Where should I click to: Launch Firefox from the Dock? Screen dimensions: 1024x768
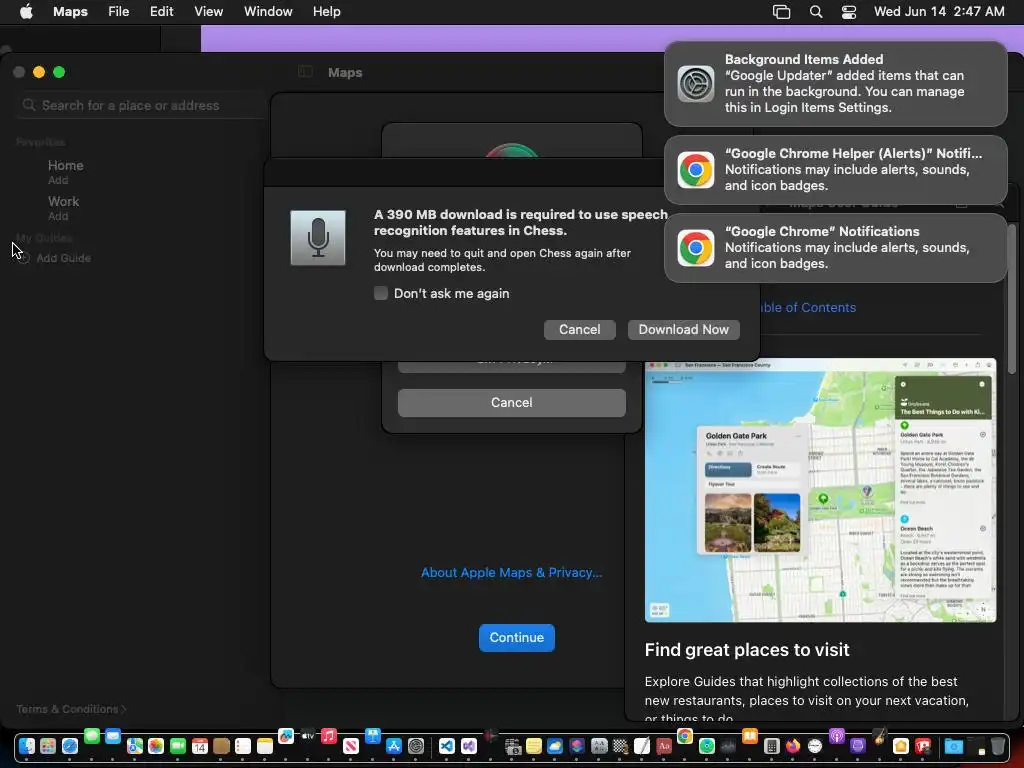pos(793,746)
